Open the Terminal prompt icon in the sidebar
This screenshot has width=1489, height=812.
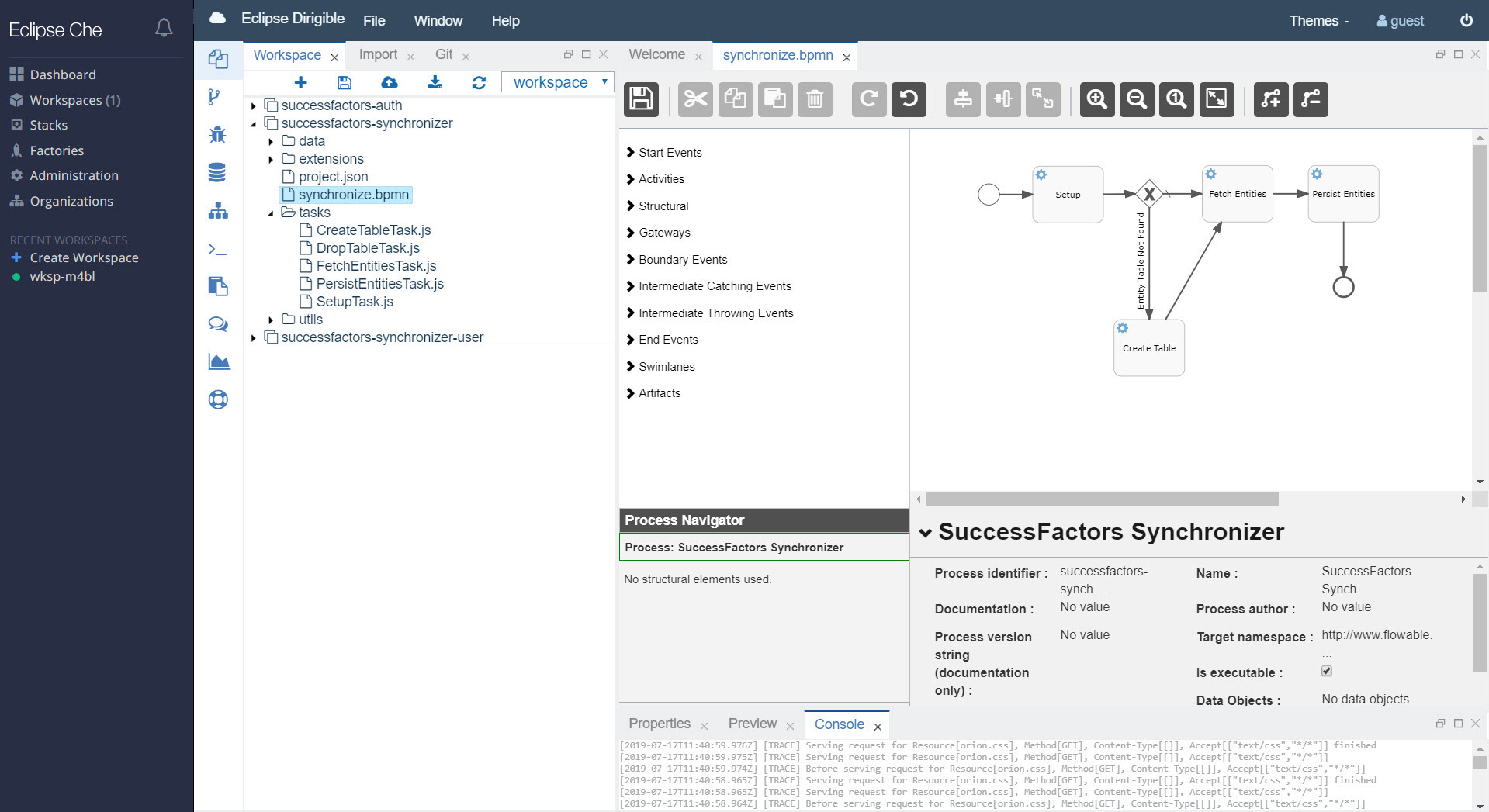tap(217, 249)
